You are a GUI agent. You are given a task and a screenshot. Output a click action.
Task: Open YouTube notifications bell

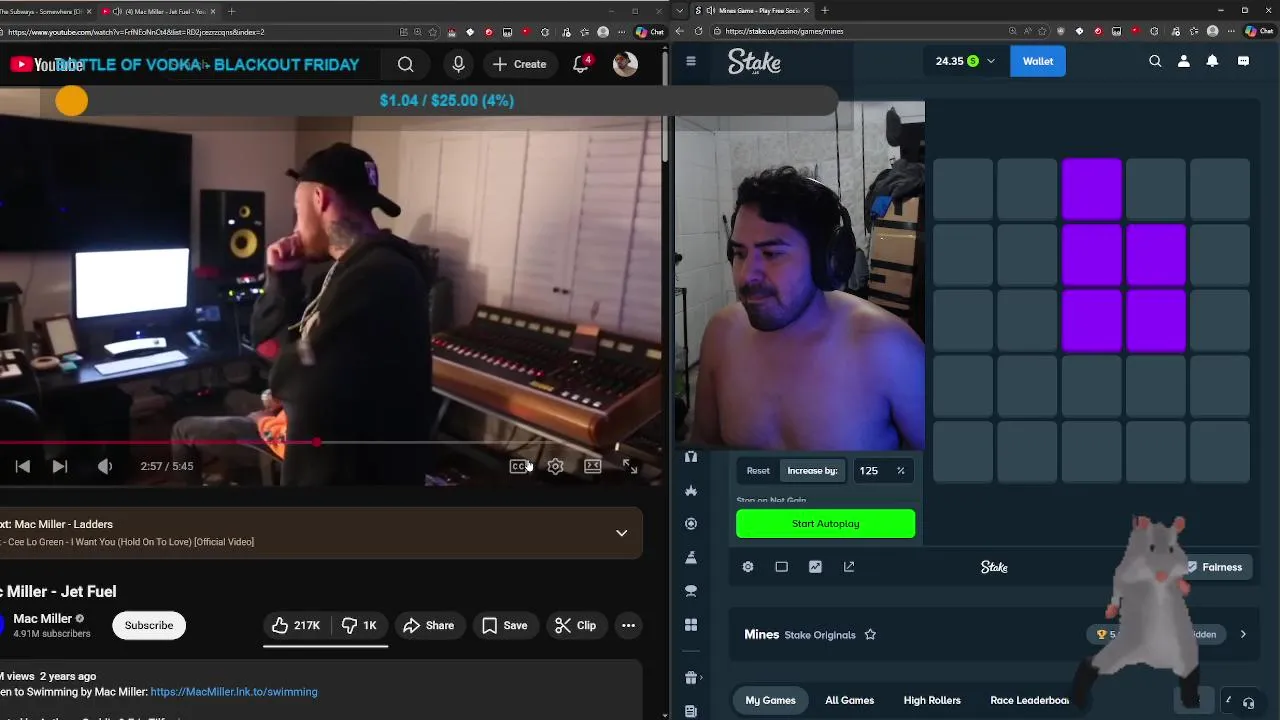click(x=581, y=64)
